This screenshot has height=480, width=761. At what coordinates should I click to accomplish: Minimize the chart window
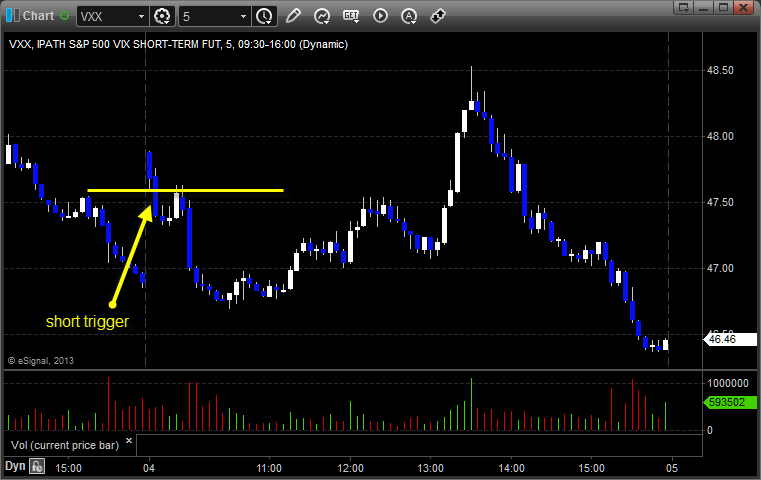(704, 7)
